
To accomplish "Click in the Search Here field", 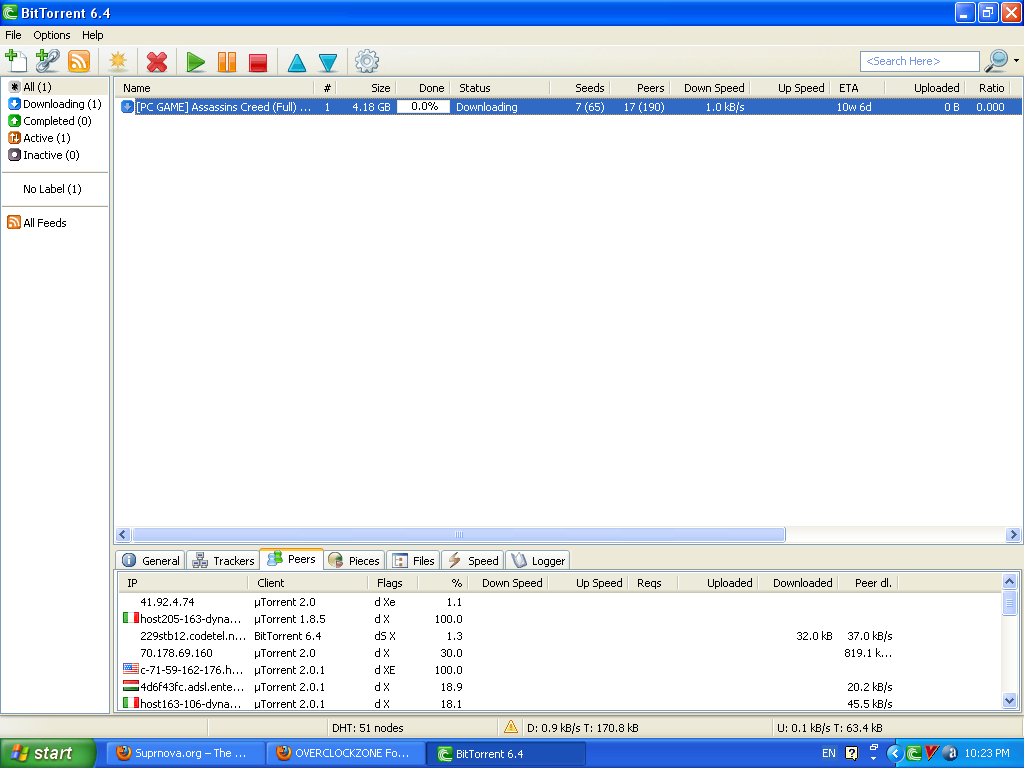I will click(x=919, y=61).
